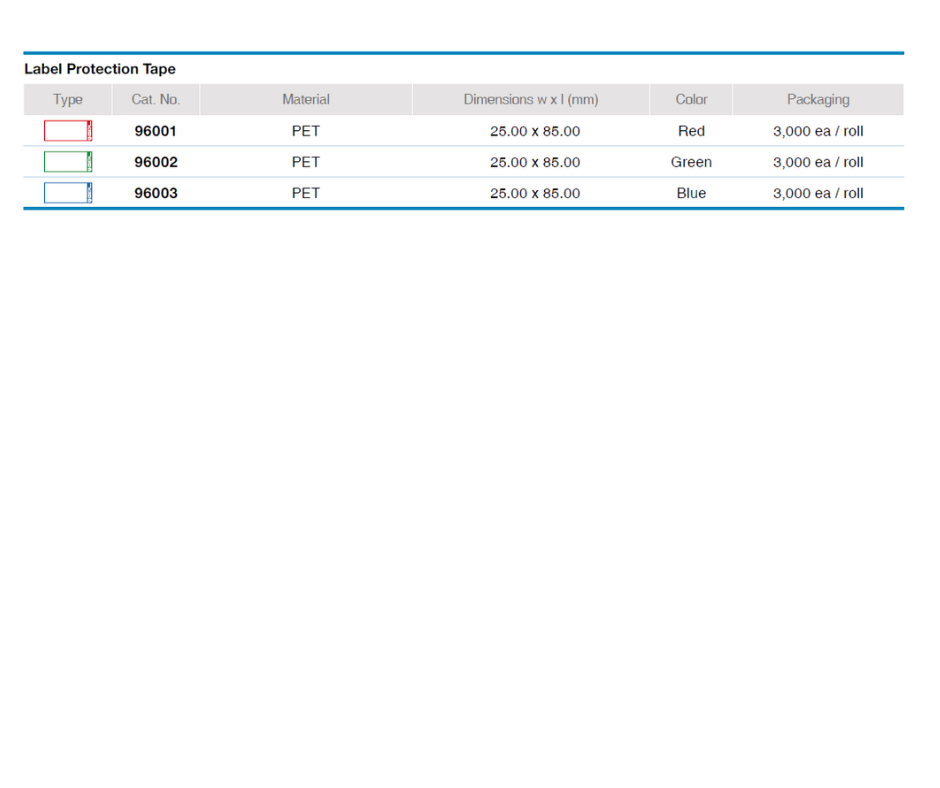
Task: Select the Label Protection Tape heading
Action: [100, 69]
